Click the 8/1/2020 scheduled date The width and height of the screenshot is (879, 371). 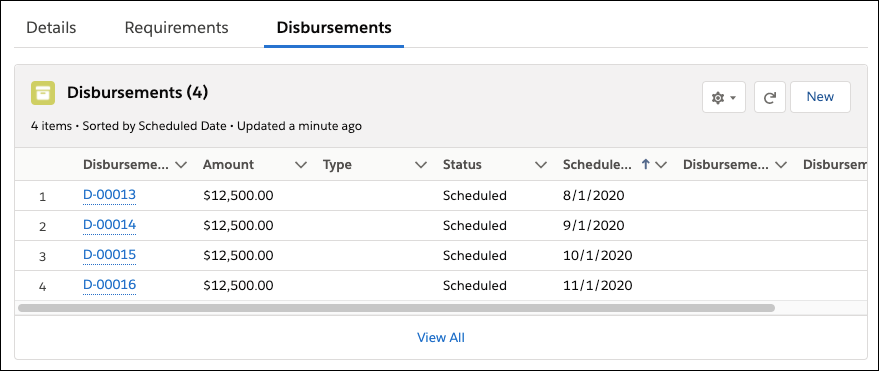tap(594, 196)
